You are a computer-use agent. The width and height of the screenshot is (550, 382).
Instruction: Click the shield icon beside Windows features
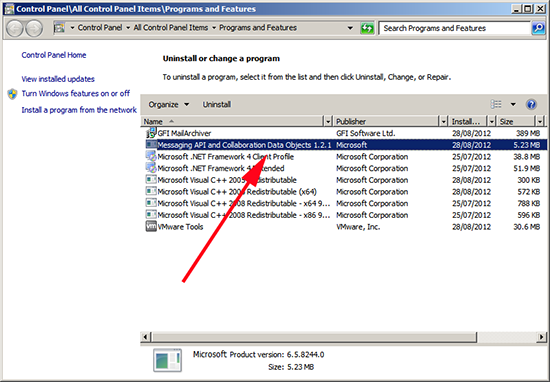click(x=12, y=94)
